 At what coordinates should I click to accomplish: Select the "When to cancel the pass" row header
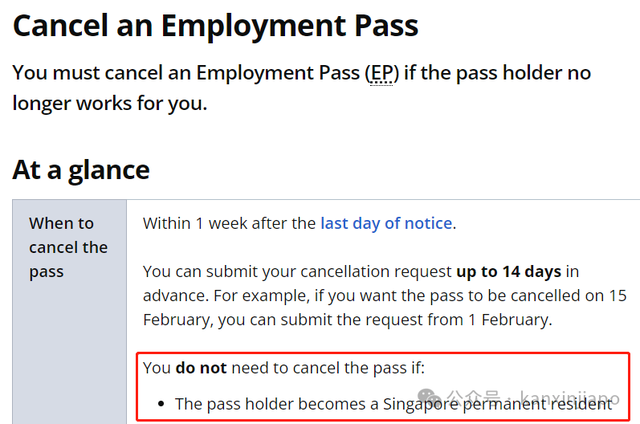click(x=69, y=247)
